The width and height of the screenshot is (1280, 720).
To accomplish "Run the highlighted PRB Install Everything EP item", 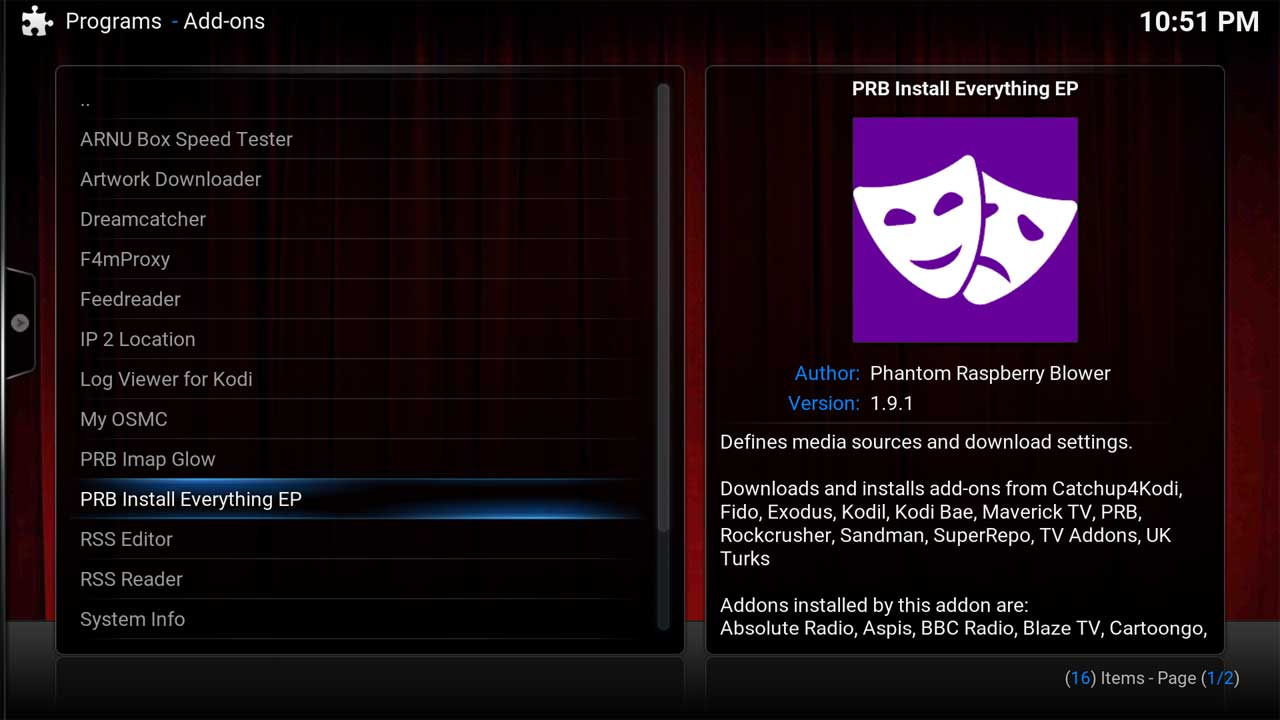I will [358, 499].
